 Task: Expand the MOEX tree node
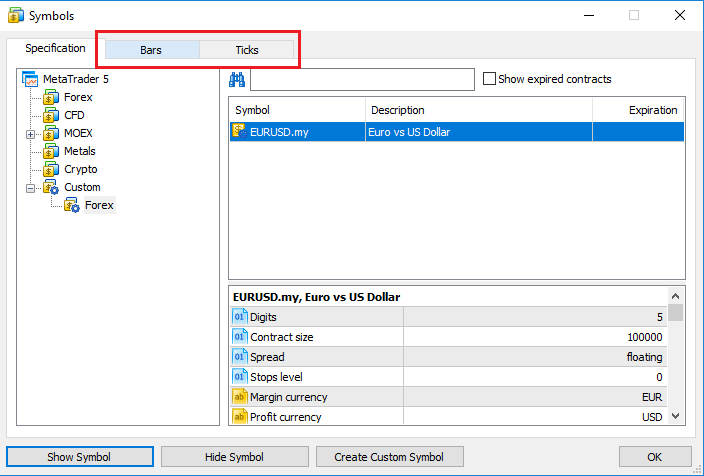coord(30,134)
